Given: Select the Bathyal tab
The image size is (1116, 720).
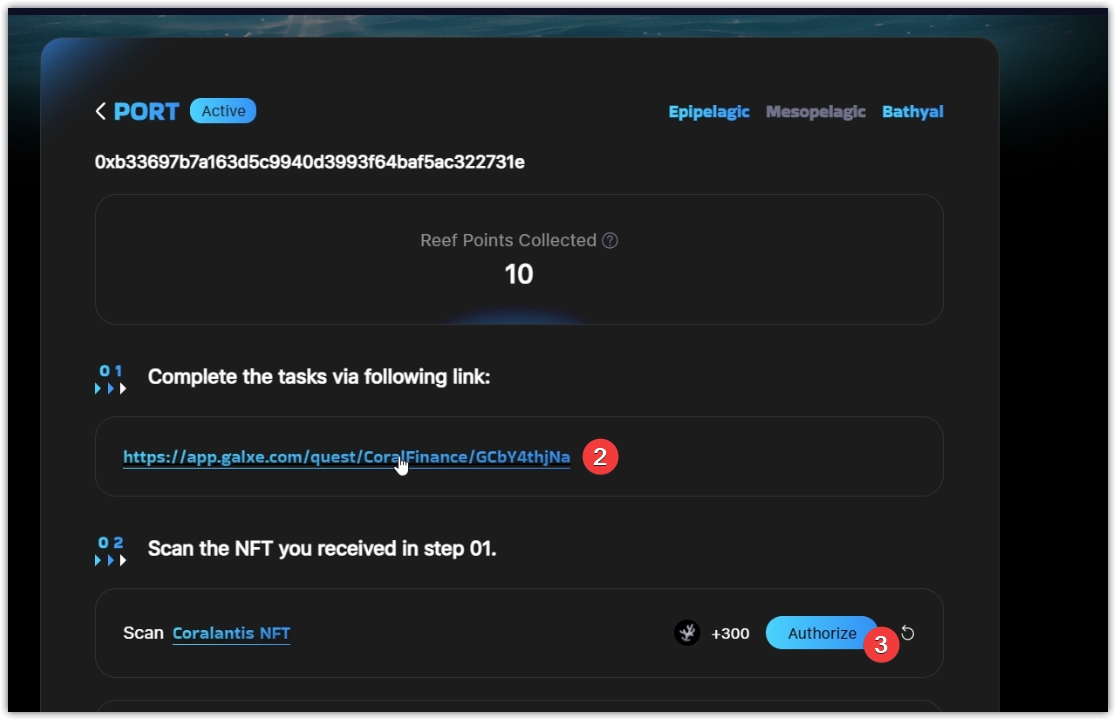Looking at the screenshot, I should [x=912, y=112].
